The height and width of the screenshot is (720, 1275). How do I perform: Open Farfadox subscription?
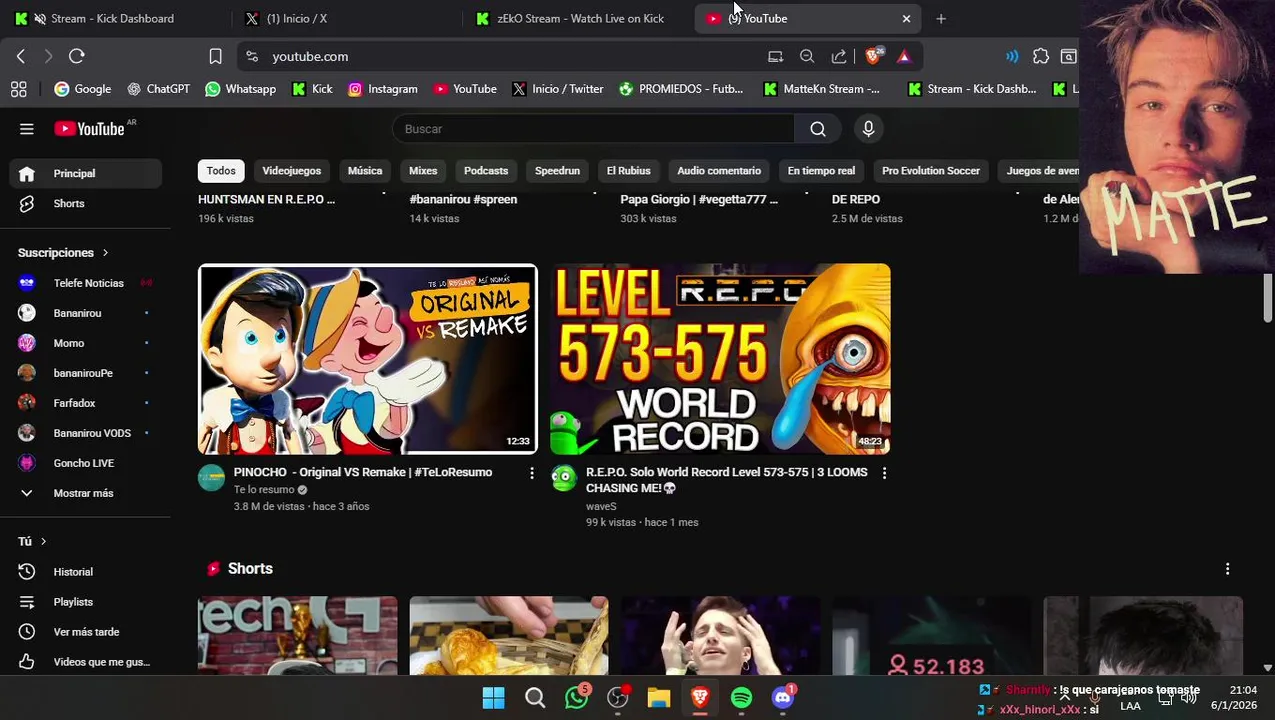point(86,403)
